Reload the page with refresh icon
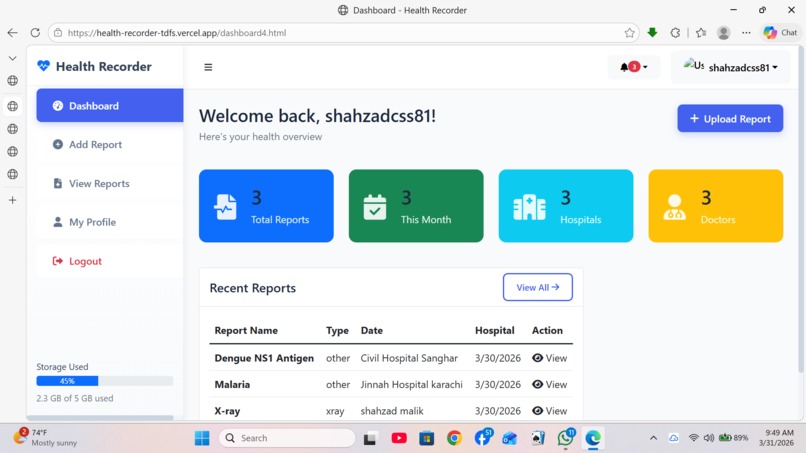The height and width of the screenshot is (453, 806). tap(35, 33)
